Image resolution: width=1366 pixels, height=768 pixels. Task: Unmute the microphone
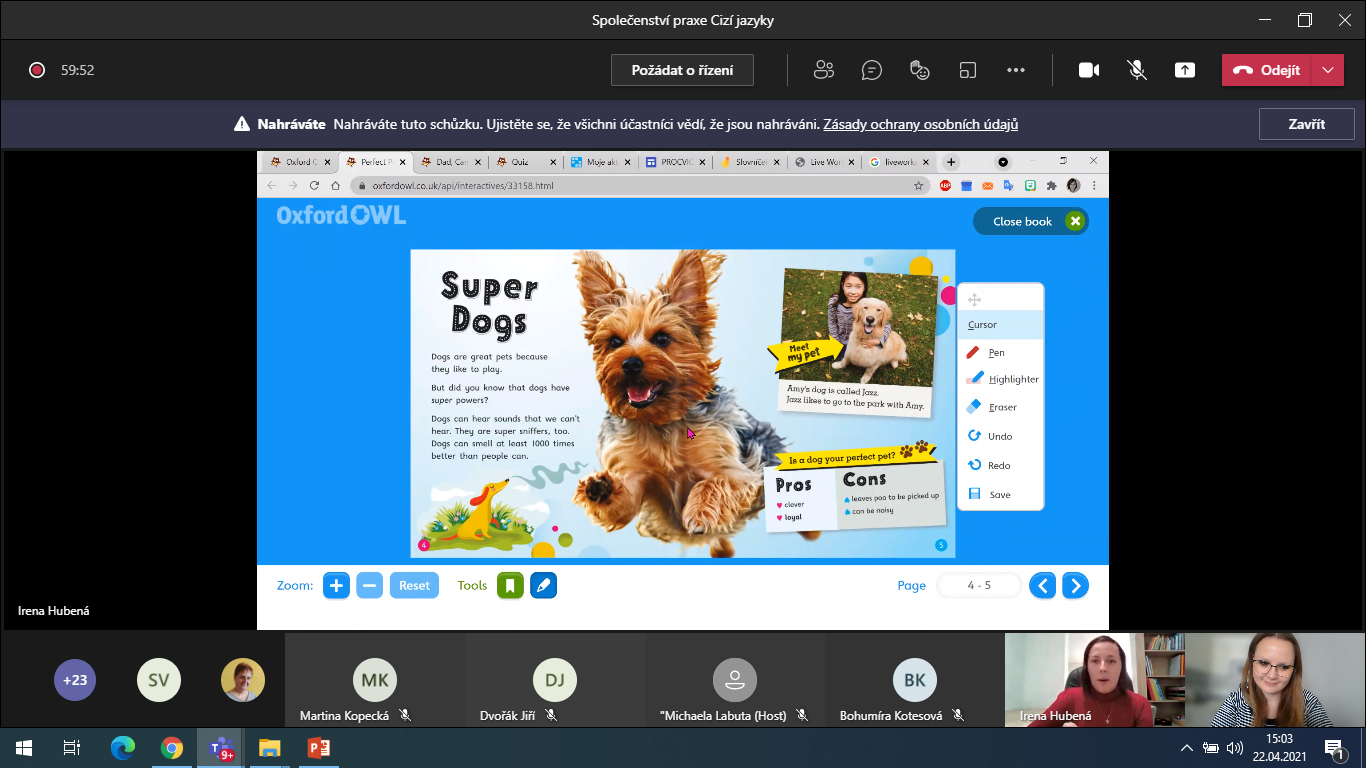tap(1137, 70)
